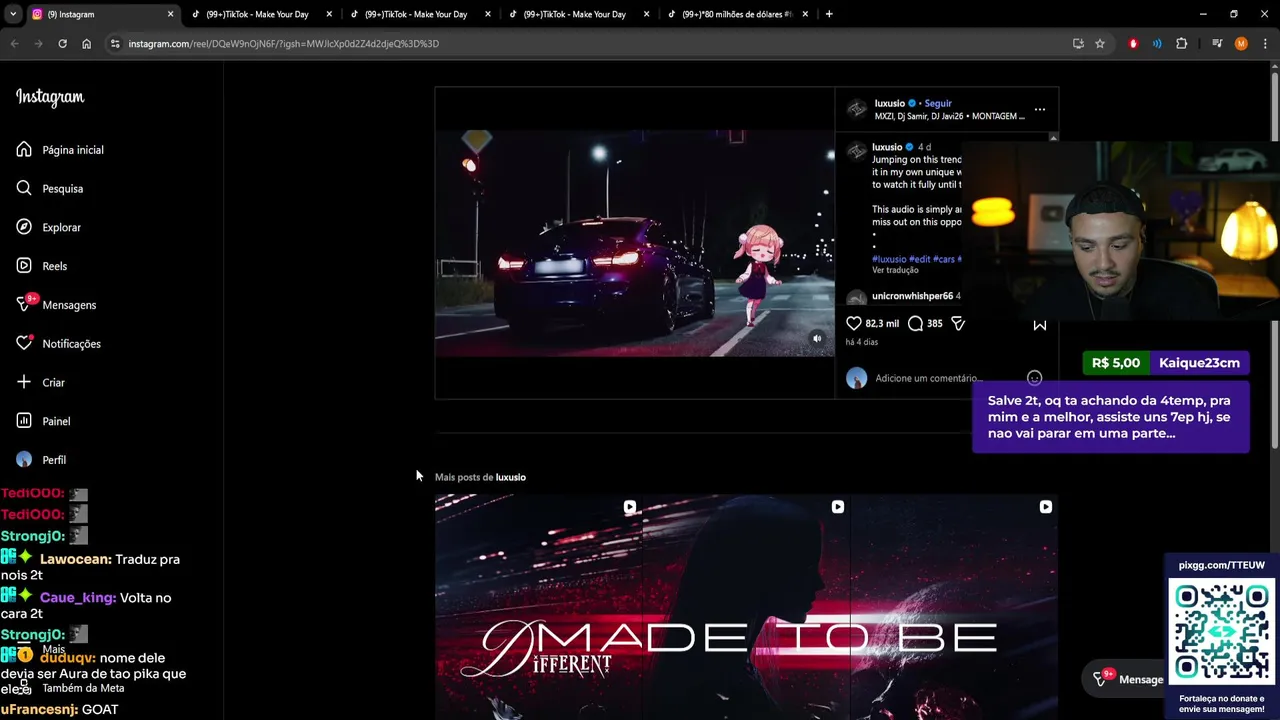The width and height of the screenshot is (1280, 720).
Task: Open Chrome three-dot menu
Action: pos(1264,44)
